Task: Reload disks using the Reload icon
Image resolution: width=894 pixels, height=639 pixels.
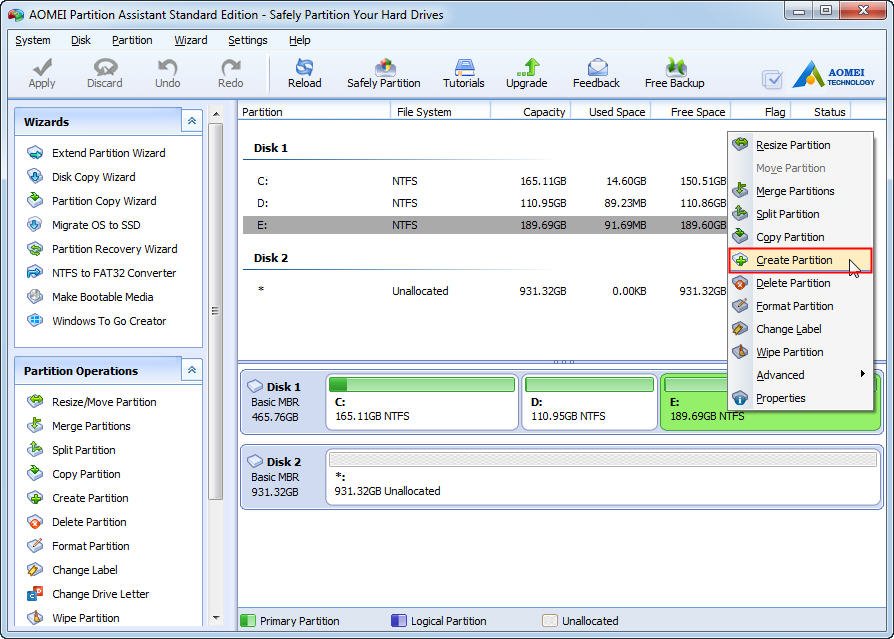Action: (x=304, y=74)
